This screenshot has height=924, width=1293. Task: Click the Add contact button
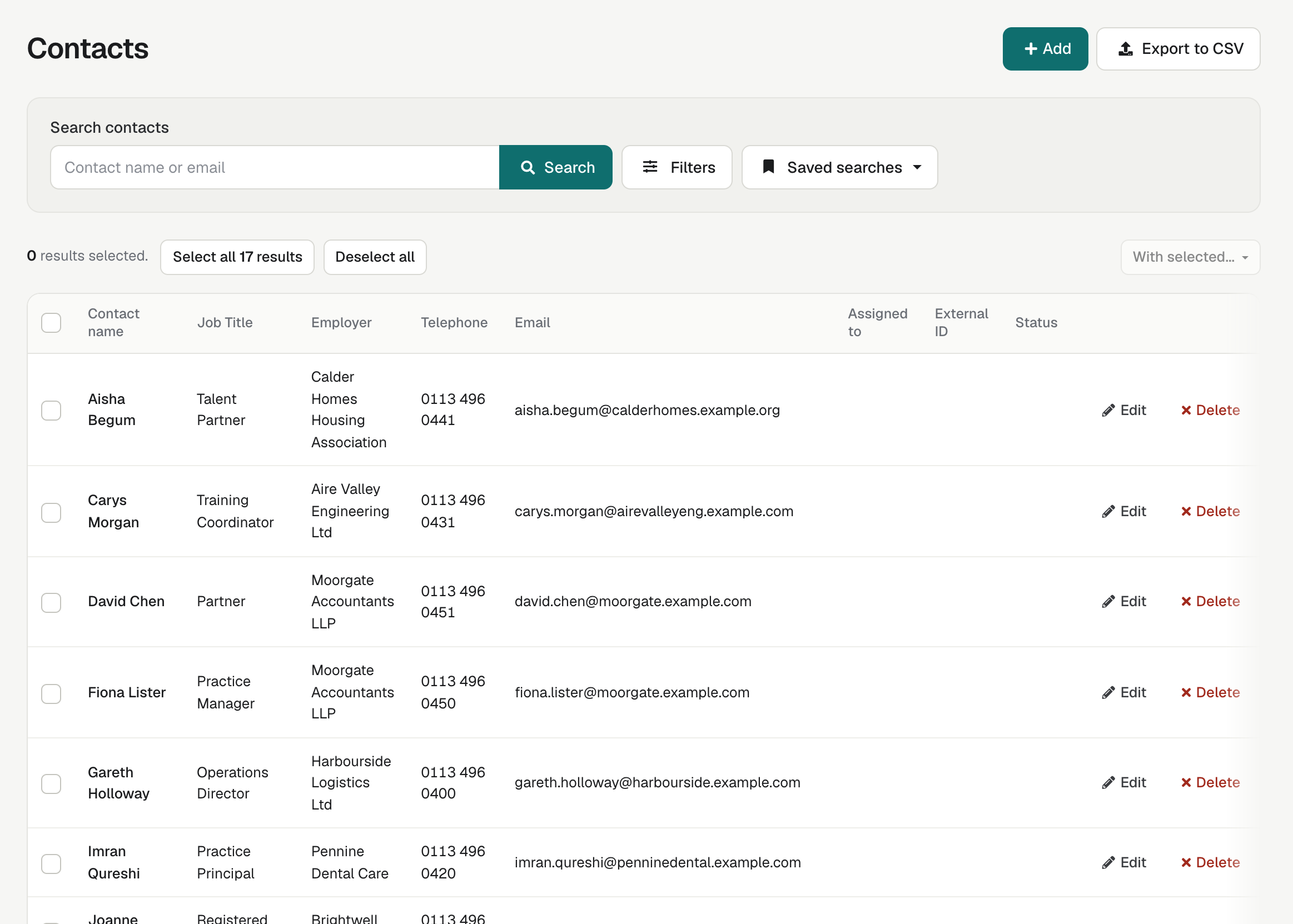[x=1045, y=49]
